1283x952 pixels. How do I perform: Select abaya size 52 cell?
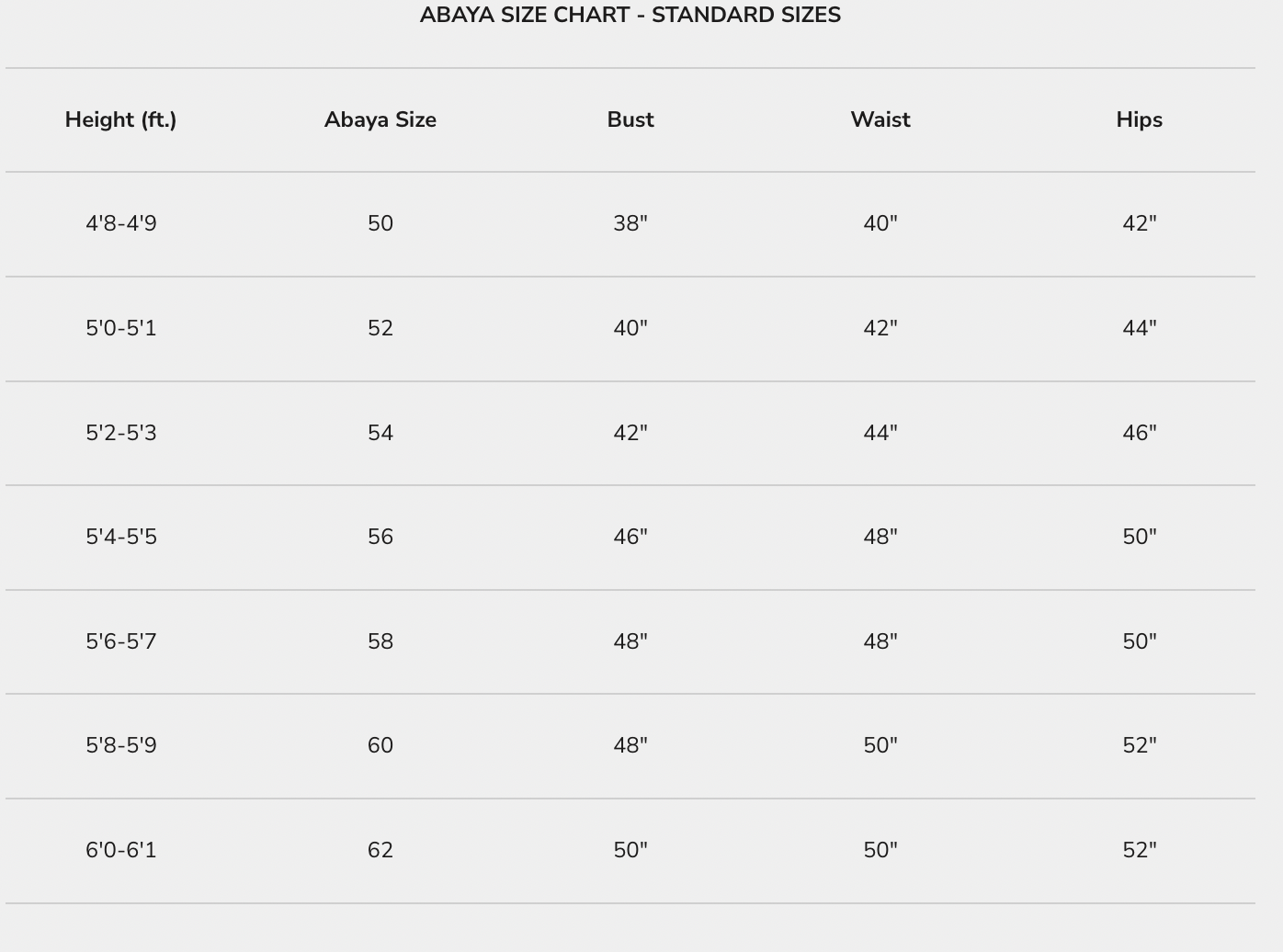click(x=380, y=329)
